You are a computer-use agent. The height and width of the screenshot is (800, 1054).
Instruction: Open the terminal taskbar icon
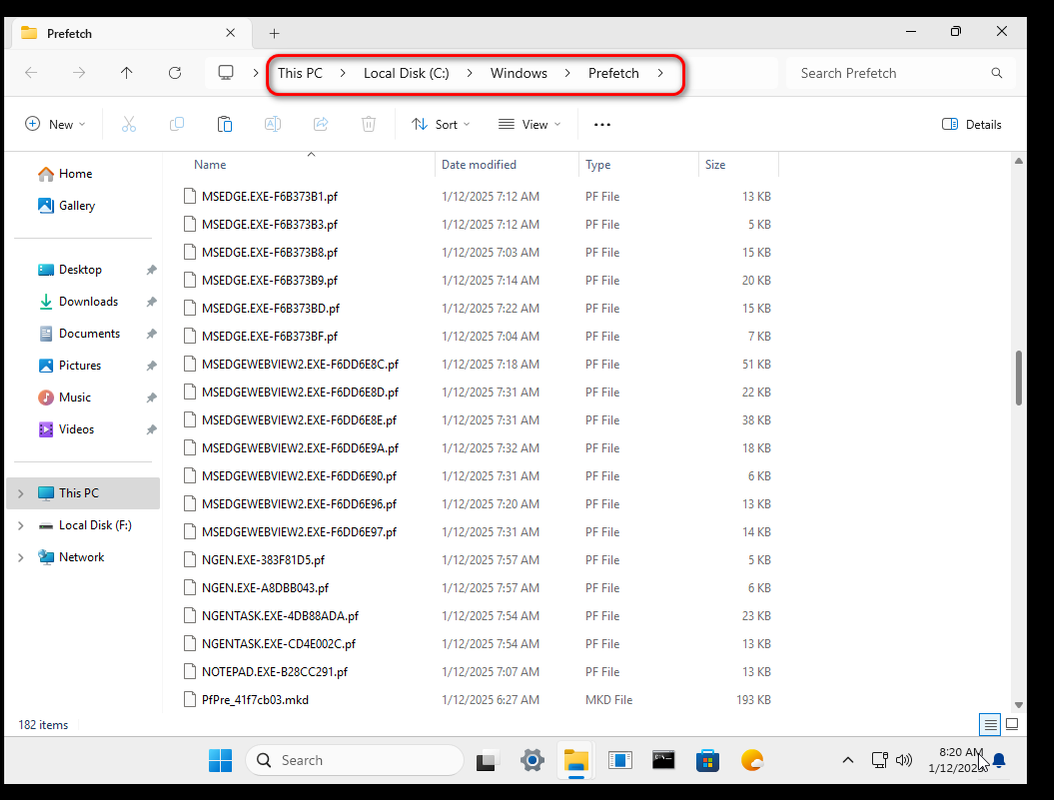pyautogui.click(x=663, y=760)
